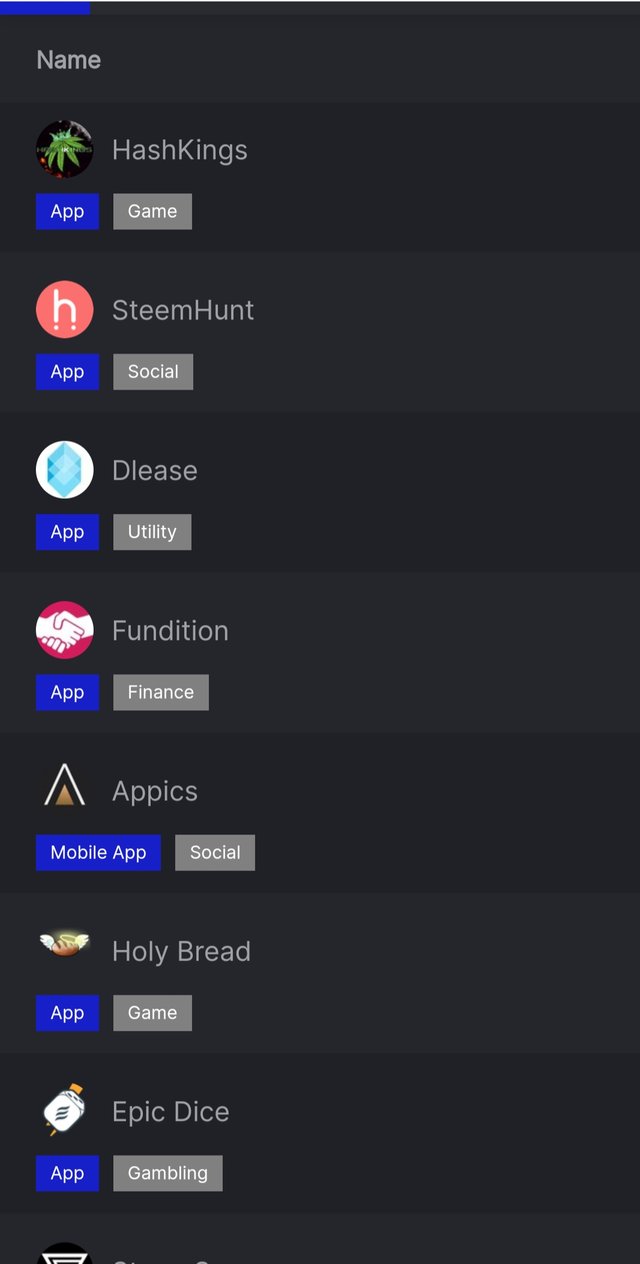Click the App tag under Holy Bread
Viewport: 640px width, 1264px height.
click(67, 1013)
